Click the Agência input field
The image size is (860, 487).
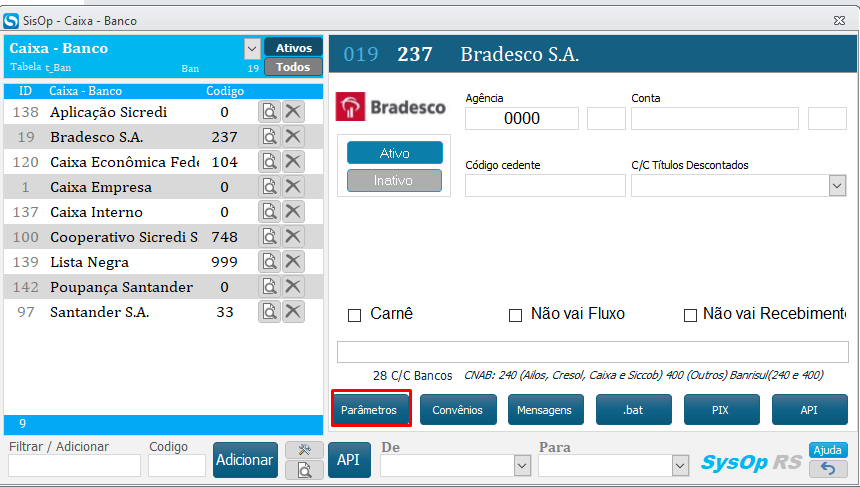(521, 118)
